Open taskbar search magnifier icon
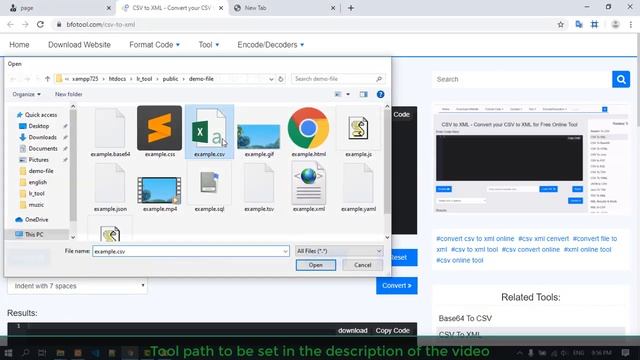640x360 pixels. pos(25,353)
